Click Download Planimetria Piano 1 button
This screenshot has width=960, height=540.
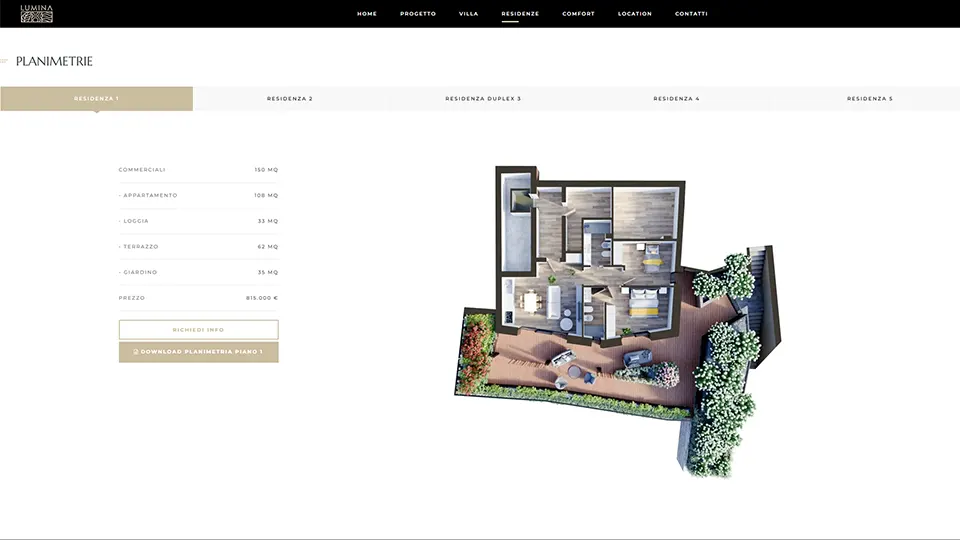pyautogui.click(x=199, y=352)
